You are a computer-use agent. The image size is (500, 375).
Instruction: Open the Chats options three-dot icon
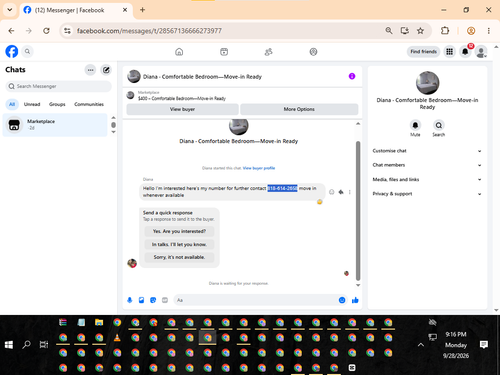pyautogui.click(x=90, y=70)
